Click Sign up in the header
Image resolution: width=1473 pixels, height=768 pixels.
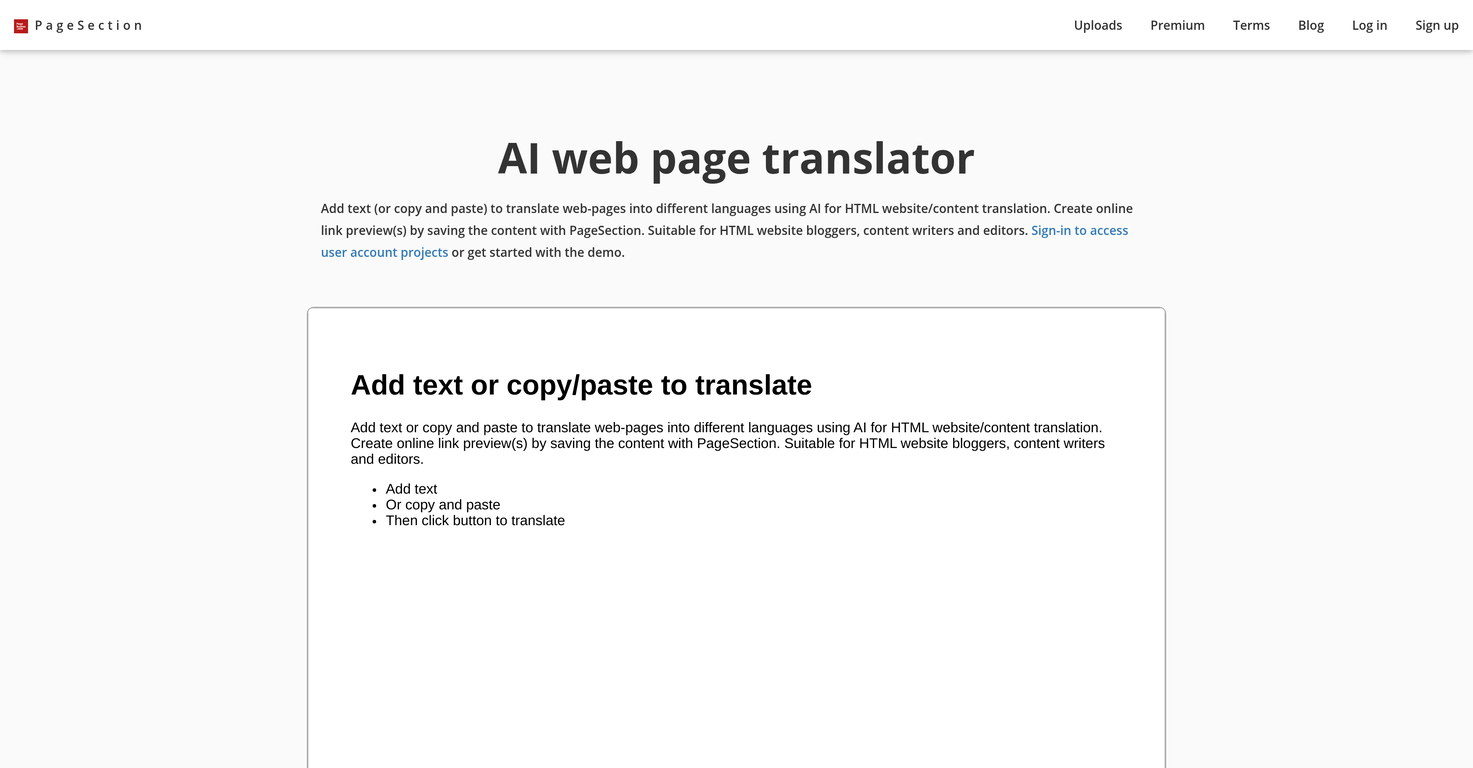(1436, 25)
